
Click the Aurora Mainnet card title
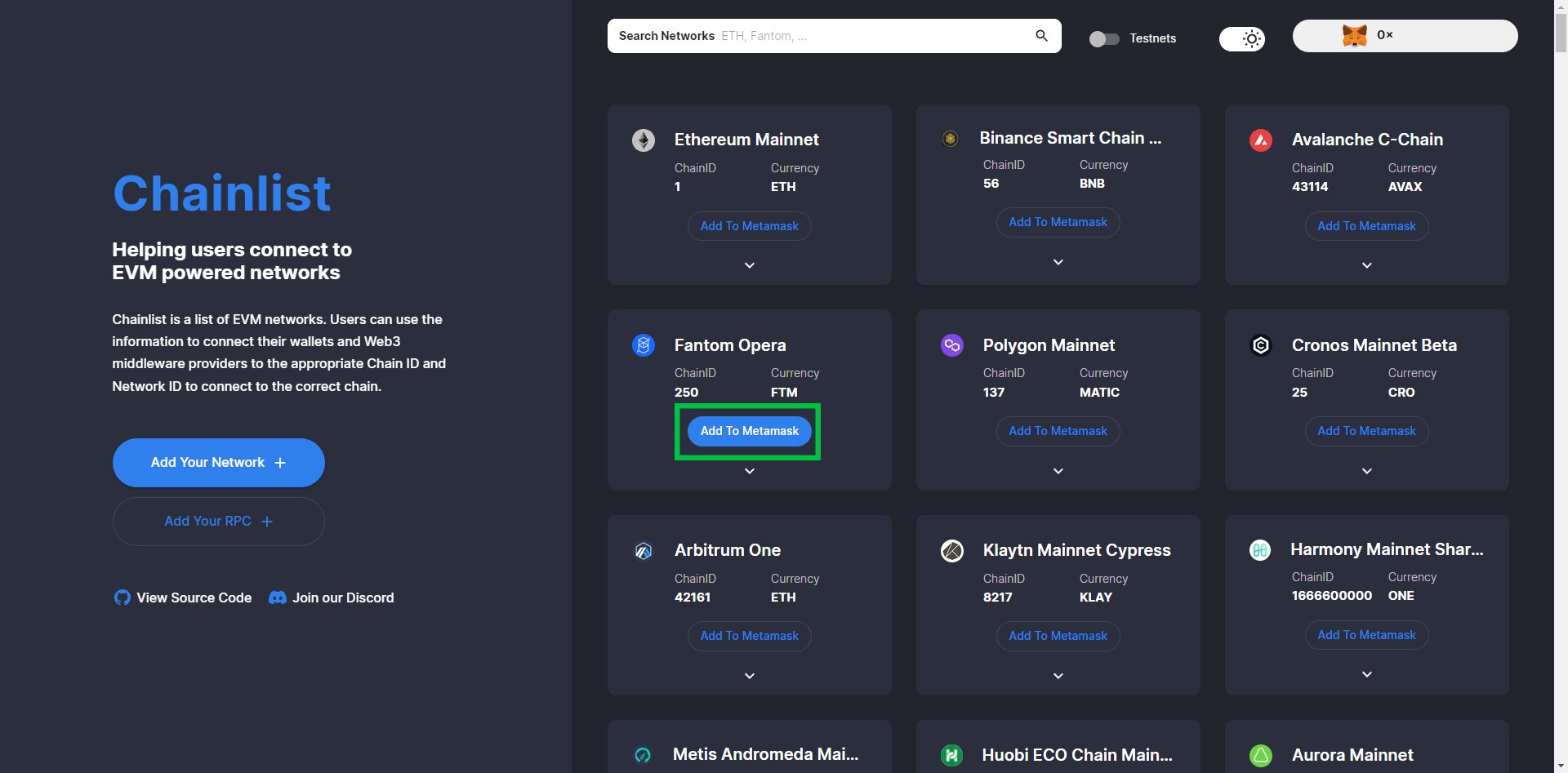tap(1352, 755)
